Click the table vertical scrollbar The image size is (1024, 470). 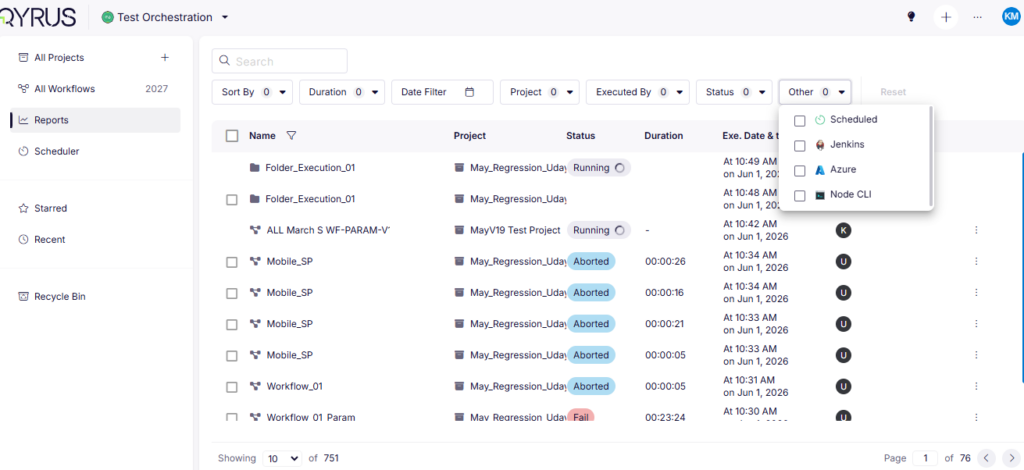point(1022,268)
